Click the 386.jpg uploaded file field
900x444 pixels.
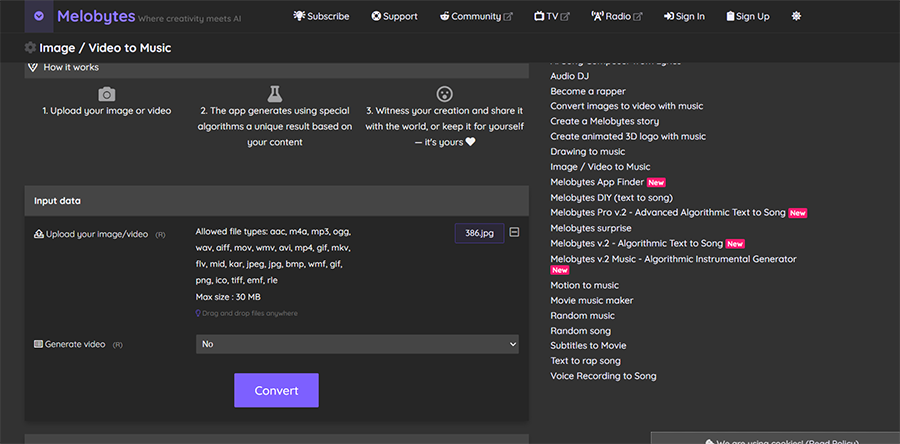pos(480,233)
